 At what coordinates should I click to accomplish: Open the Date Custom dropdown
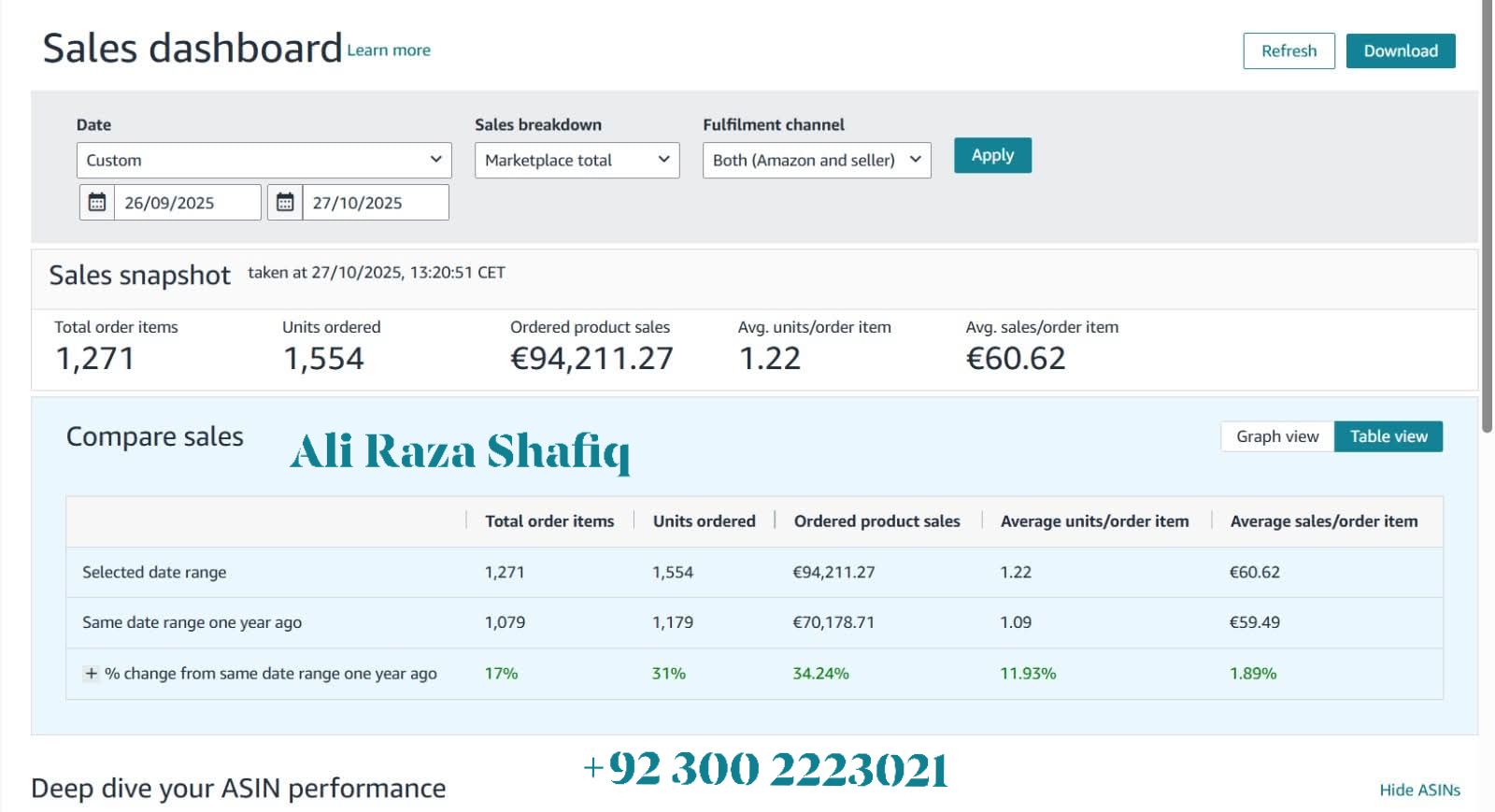click(263, 160)
